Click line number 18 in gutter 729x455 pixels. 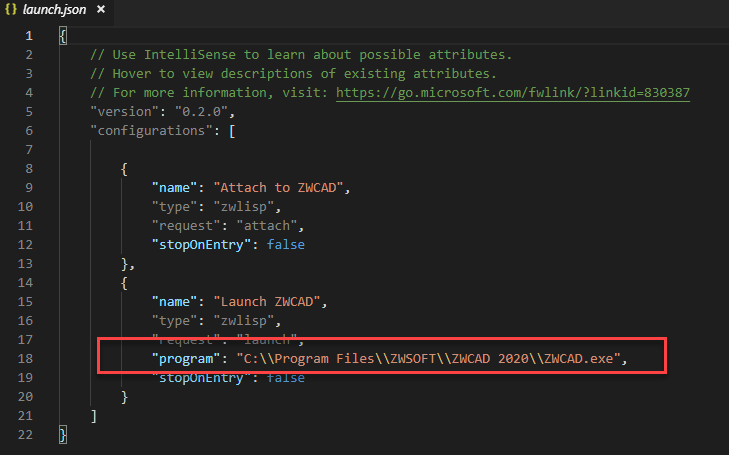tap(25, 358)
